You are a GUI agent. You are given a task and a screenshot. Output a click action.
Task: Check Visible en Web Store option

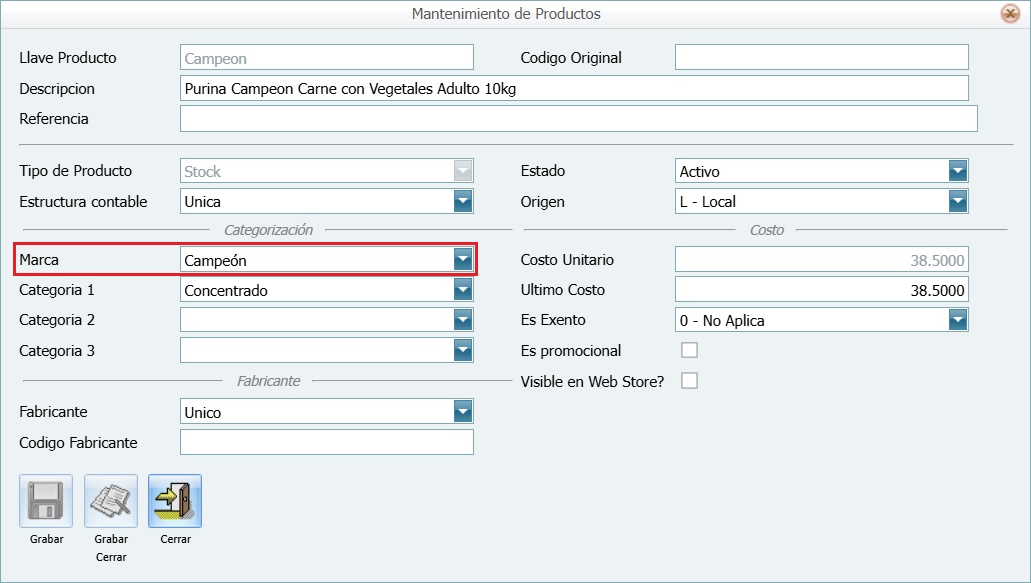tap(689, 381)
